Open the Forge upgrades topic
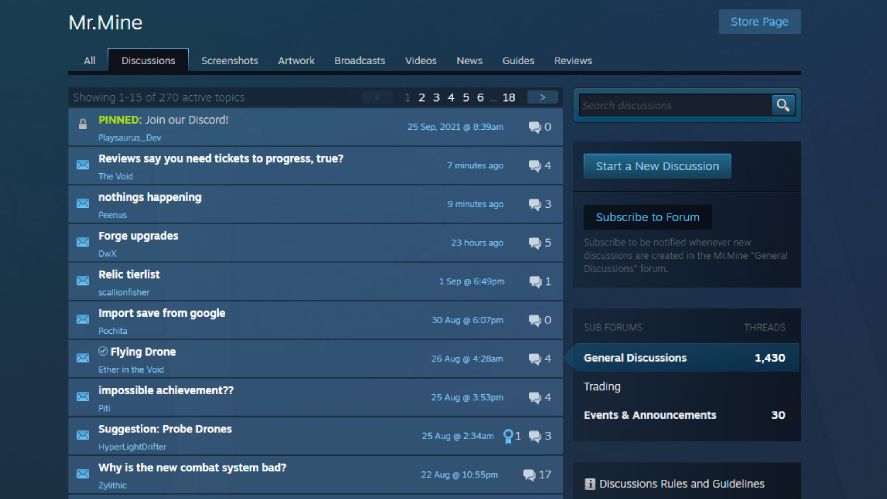The height and width of the screenshot is (499, 887). (138, 235)
